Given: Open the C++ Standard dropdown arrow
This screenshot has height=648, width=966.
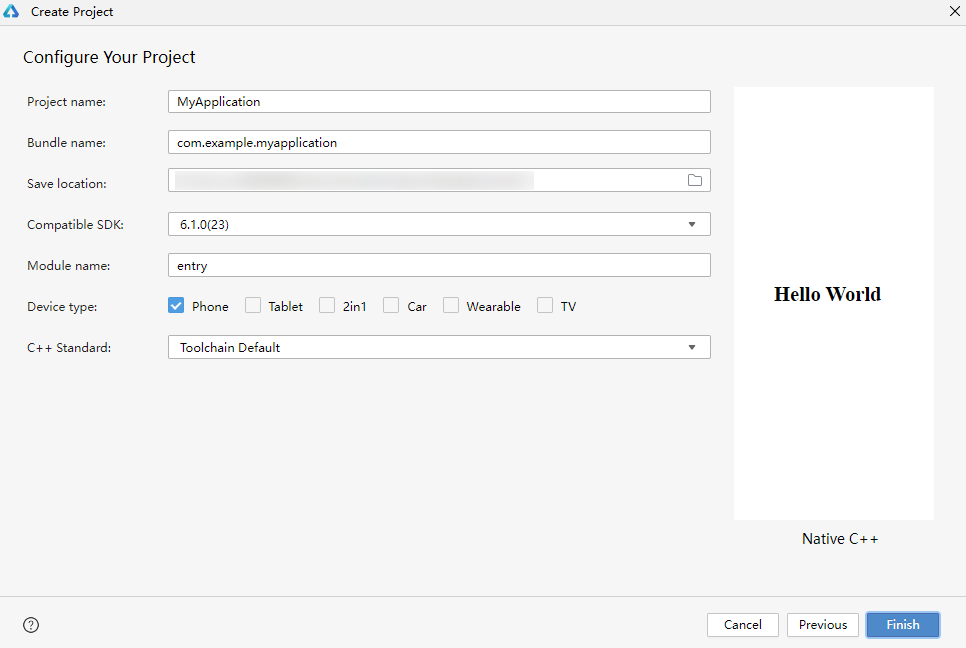Looking at the screenshot, I should click(x=692, y=347).
